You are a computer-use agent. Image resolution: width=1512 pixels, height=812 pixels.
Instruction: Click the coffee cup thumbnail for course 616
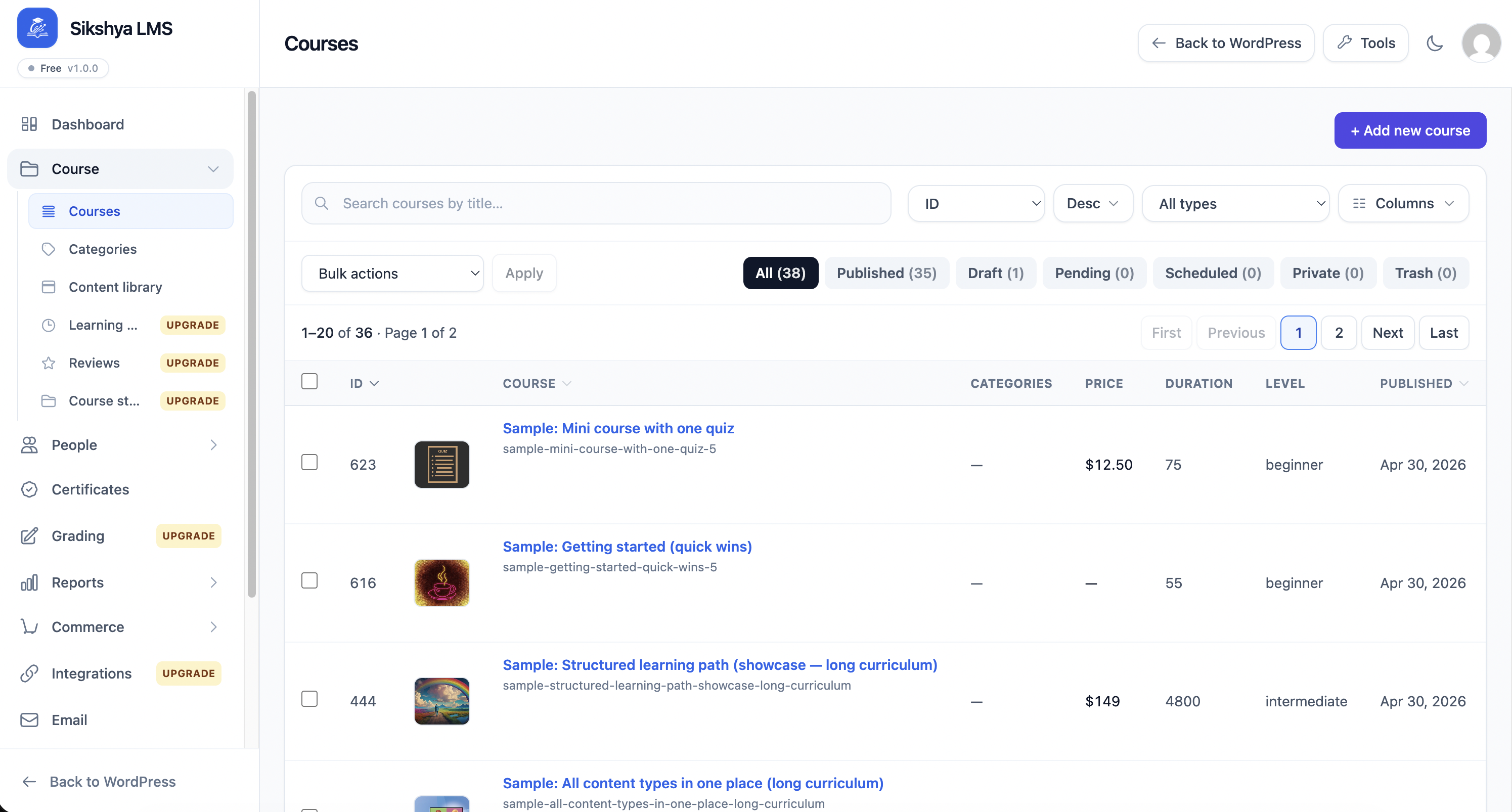(x=441, y=582)
